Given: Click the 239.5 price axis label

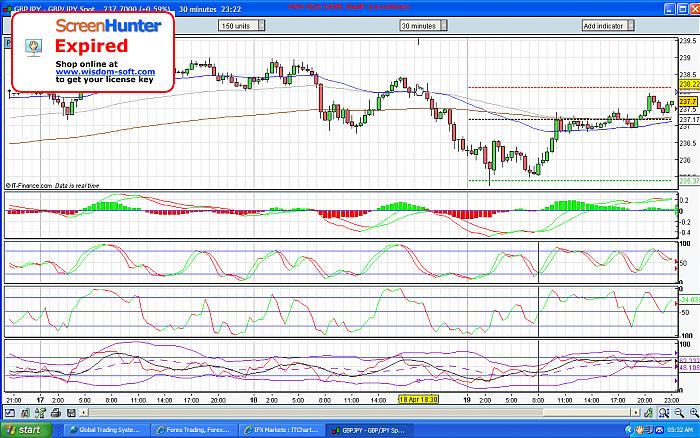Looking at the screenshot, I should (x=688, y=41).
